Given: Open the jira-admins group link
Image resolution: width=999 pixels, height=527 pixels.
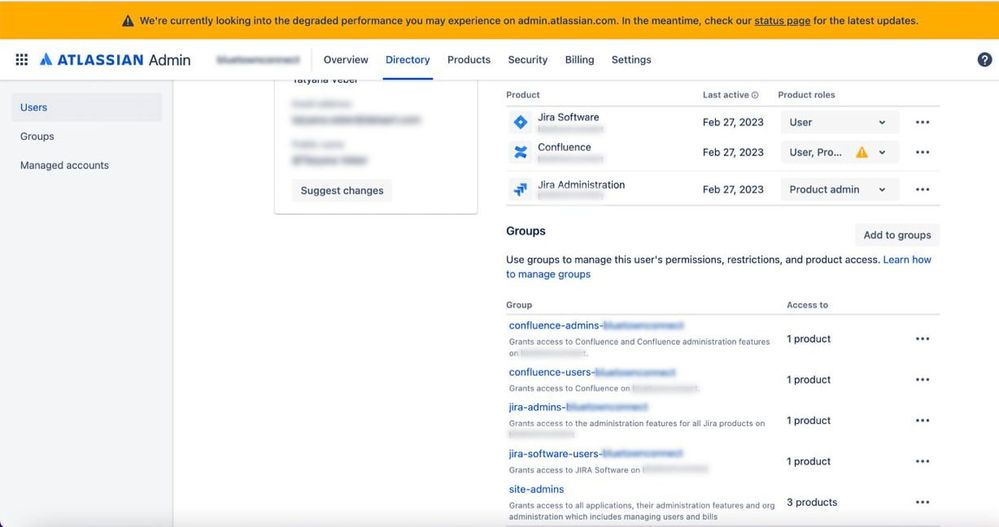Looking at the screenshot, I should click(578, 407).
